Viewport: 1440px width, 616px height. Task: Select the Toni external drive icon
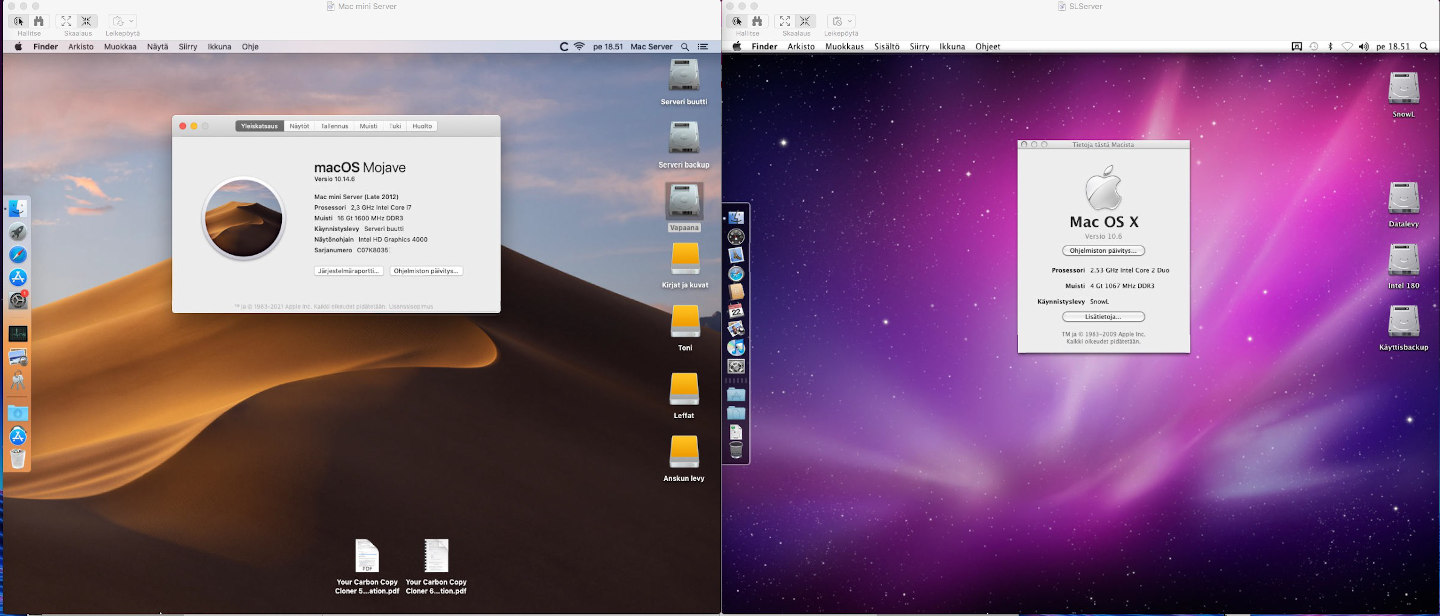click(x=685, y=321)
